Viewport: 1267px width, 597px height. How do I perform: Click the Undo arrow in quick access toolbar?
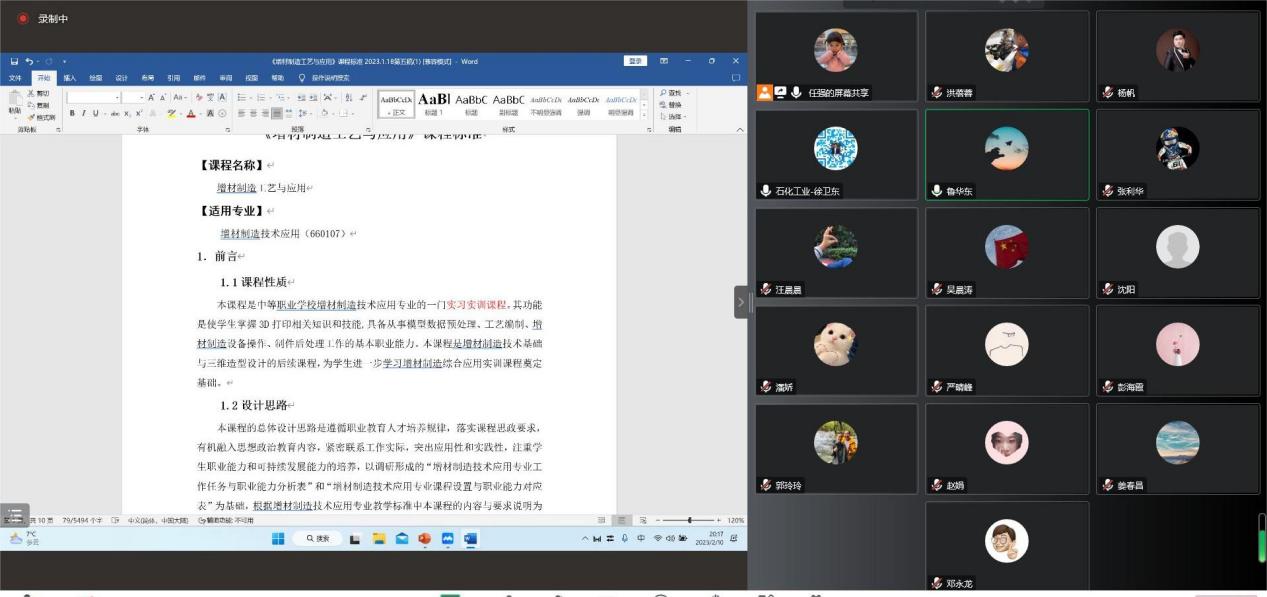point(29,61)
